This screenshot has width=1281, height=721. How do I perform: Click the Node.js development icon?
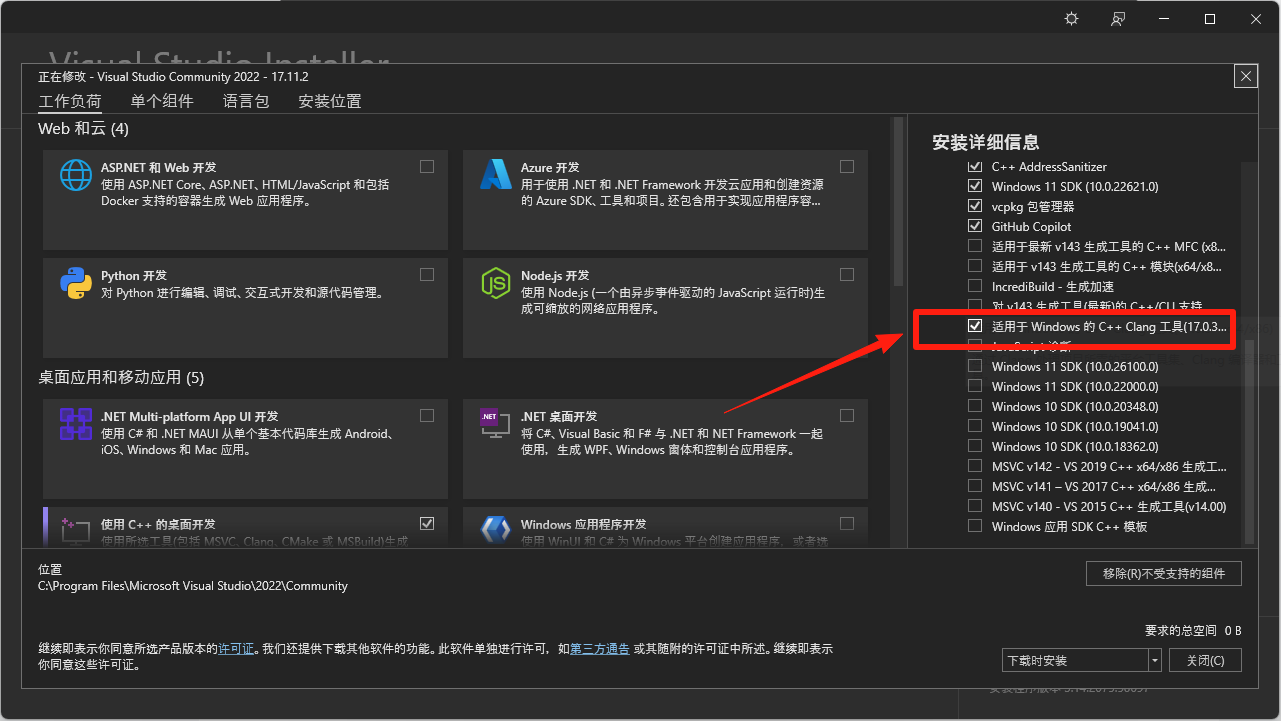[496, 283]
